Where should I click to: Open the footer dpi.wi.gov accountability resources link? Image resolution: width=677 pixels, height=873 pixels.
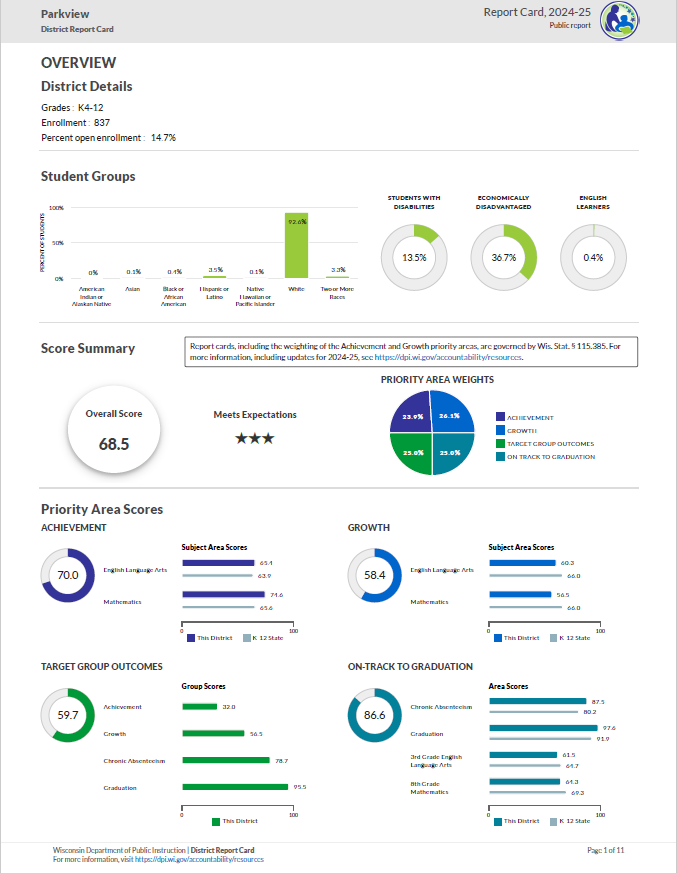pos(199,859)
